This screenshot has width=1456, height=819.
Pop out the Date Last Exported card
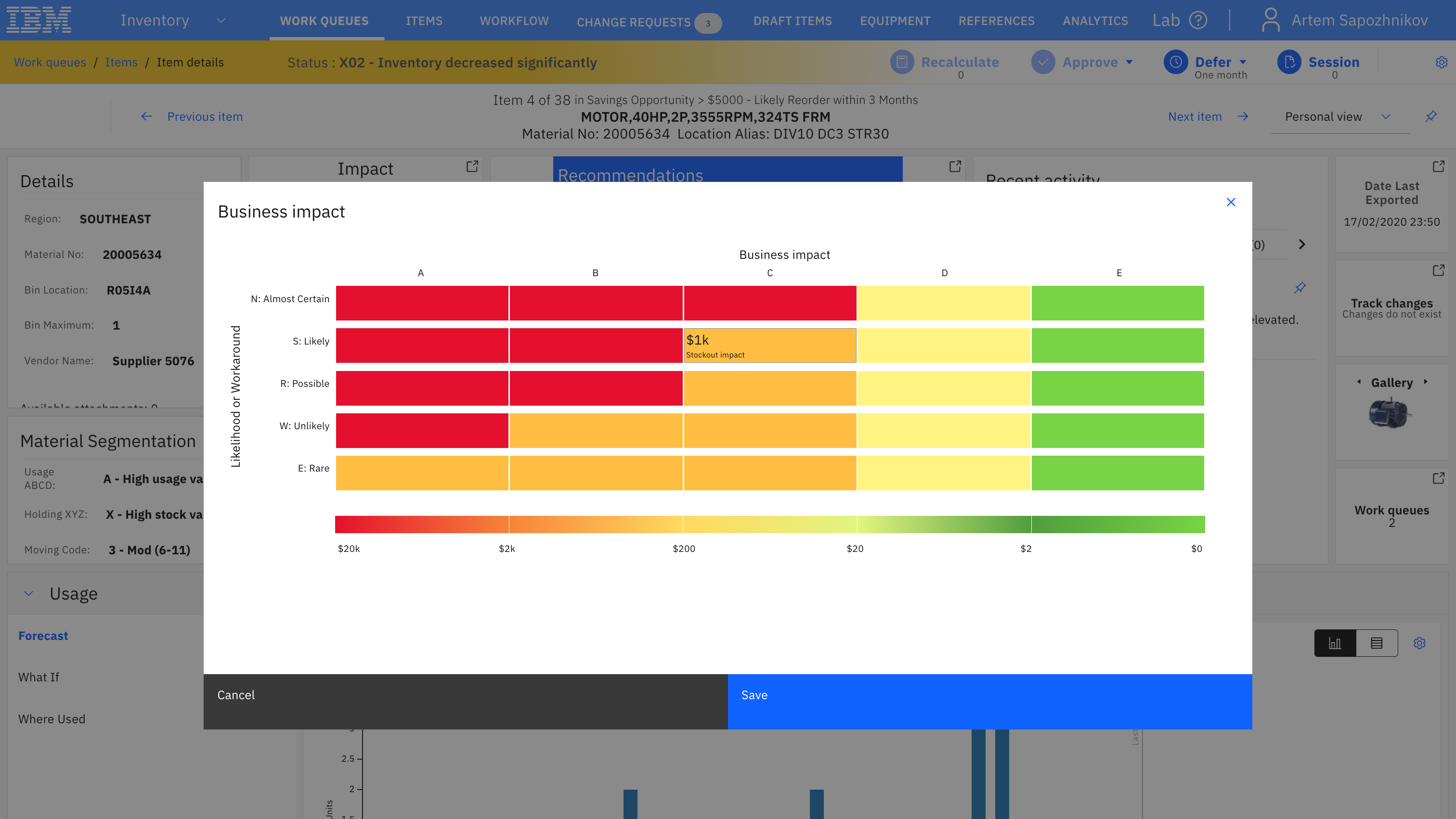(1438, 166)
